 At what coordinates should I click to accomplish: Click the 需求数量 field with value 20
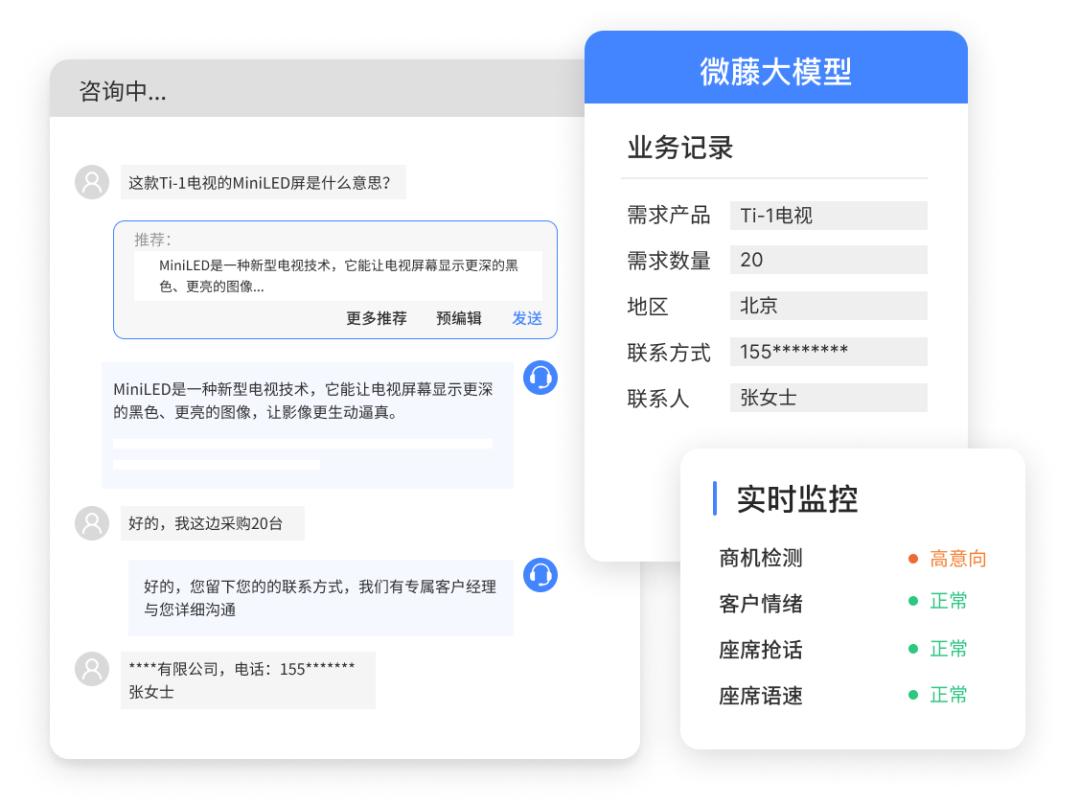coord(827,260)
